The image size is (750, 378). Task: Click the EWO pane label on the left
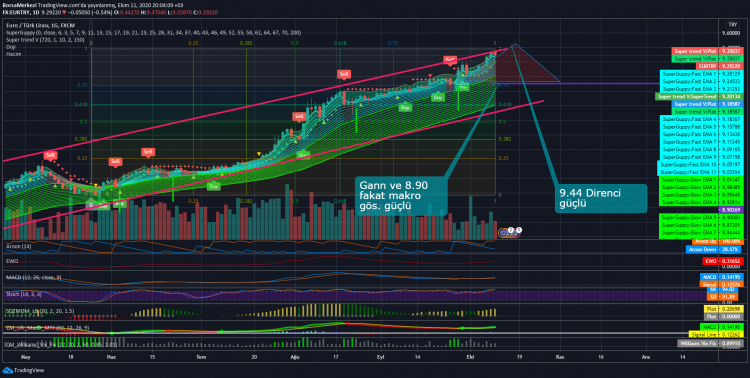12,261
